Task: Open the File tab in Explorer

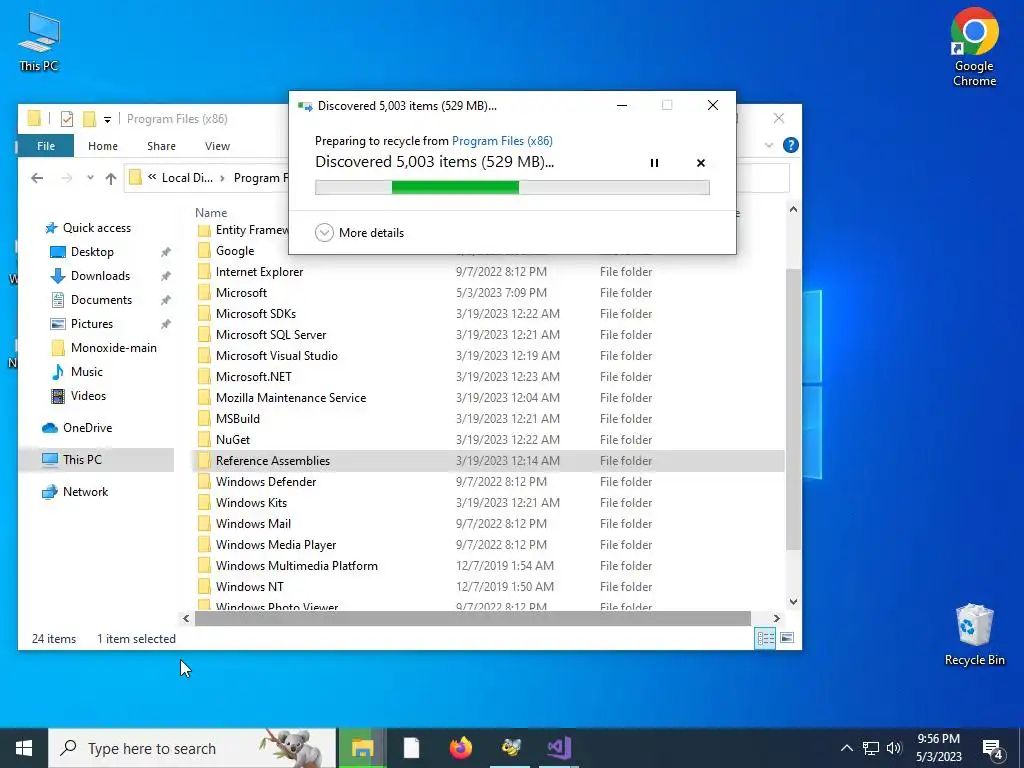Action: [x=46, y=146]
